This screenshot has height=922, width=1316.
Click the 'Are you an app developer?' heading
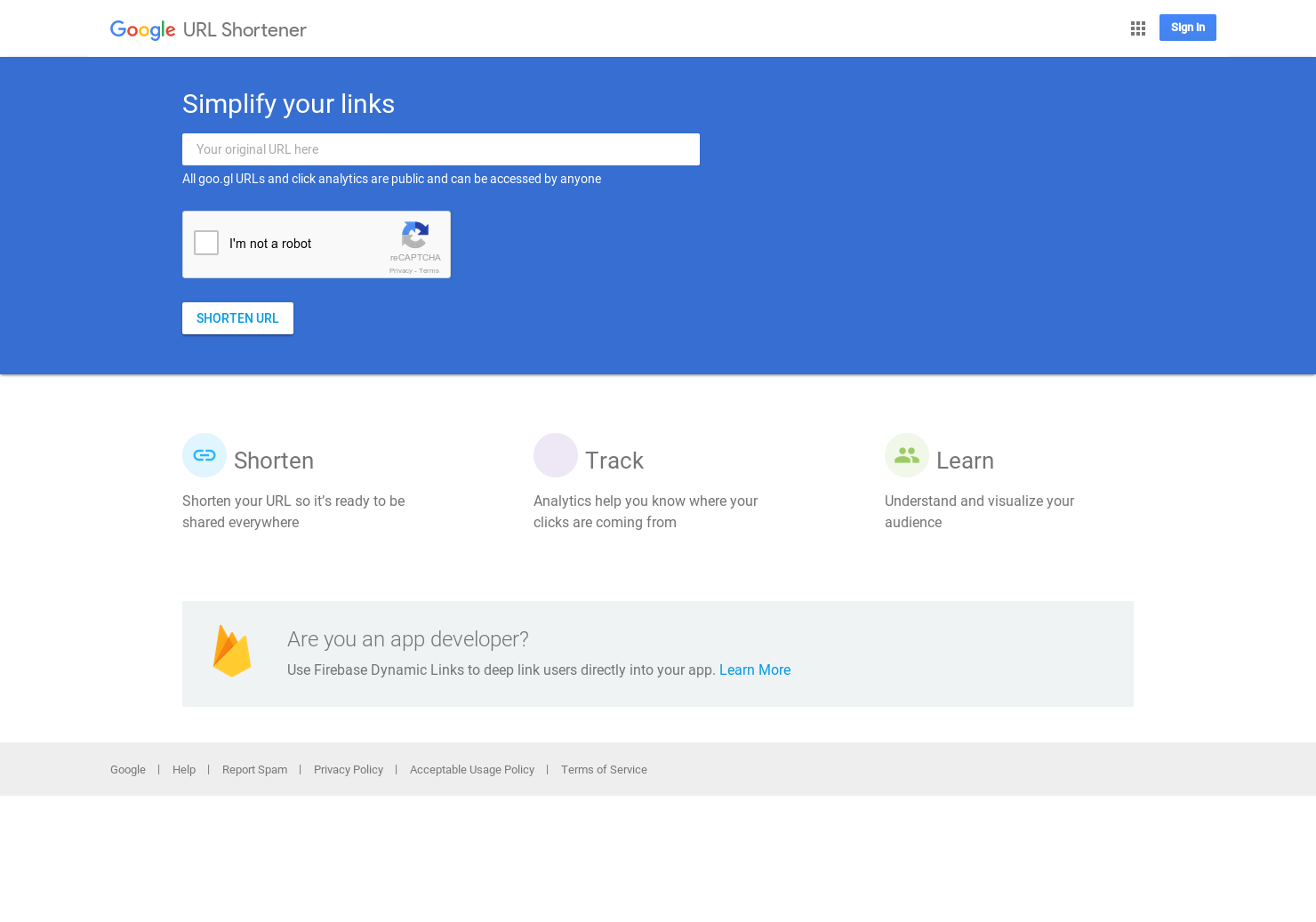tap(408, 639)
